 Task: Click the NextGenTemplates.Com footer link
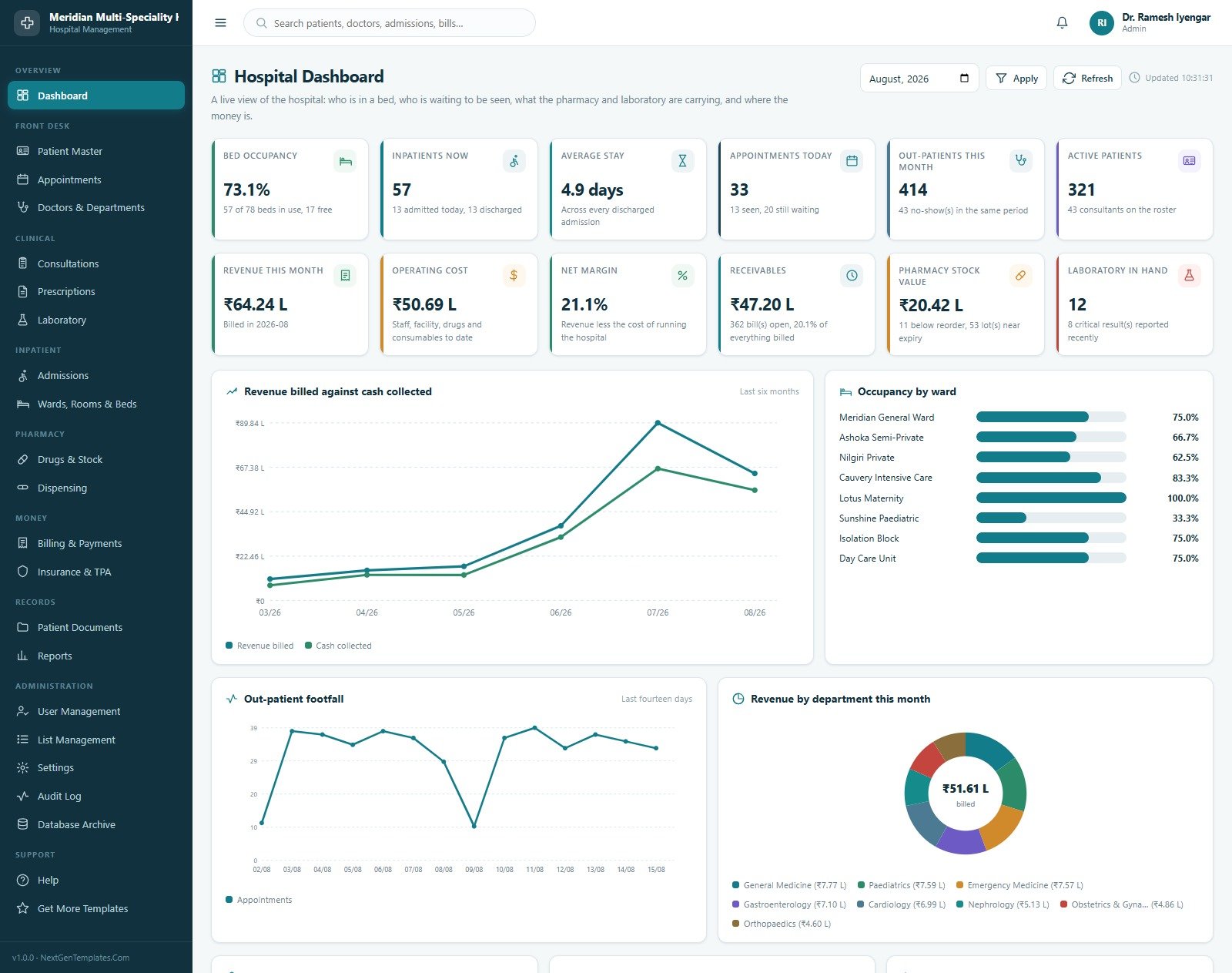[85, 958]
